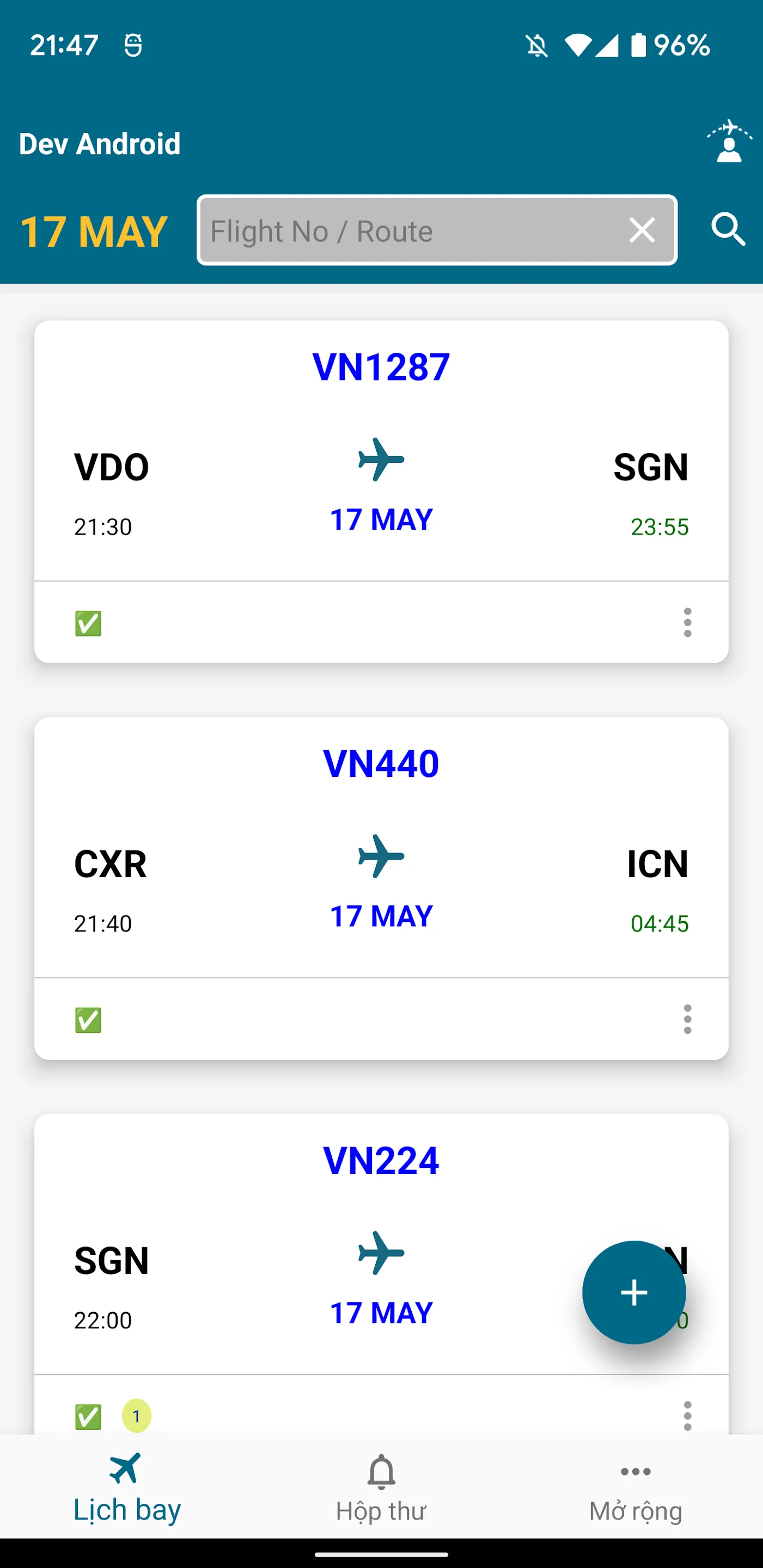Open flight VN440 title link
This screenshot has width=763, height=1568.
click(381, 763)
